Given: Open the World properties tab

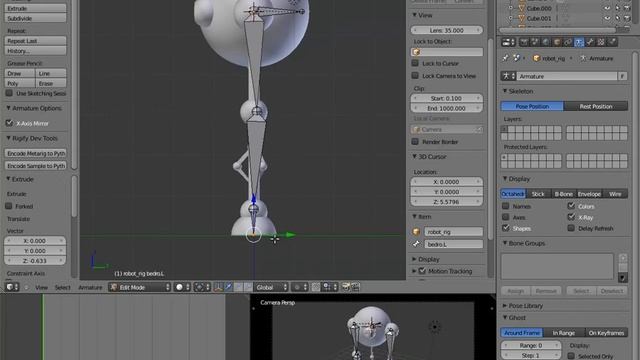Looking at the screenshot, I should pos(546,42).
